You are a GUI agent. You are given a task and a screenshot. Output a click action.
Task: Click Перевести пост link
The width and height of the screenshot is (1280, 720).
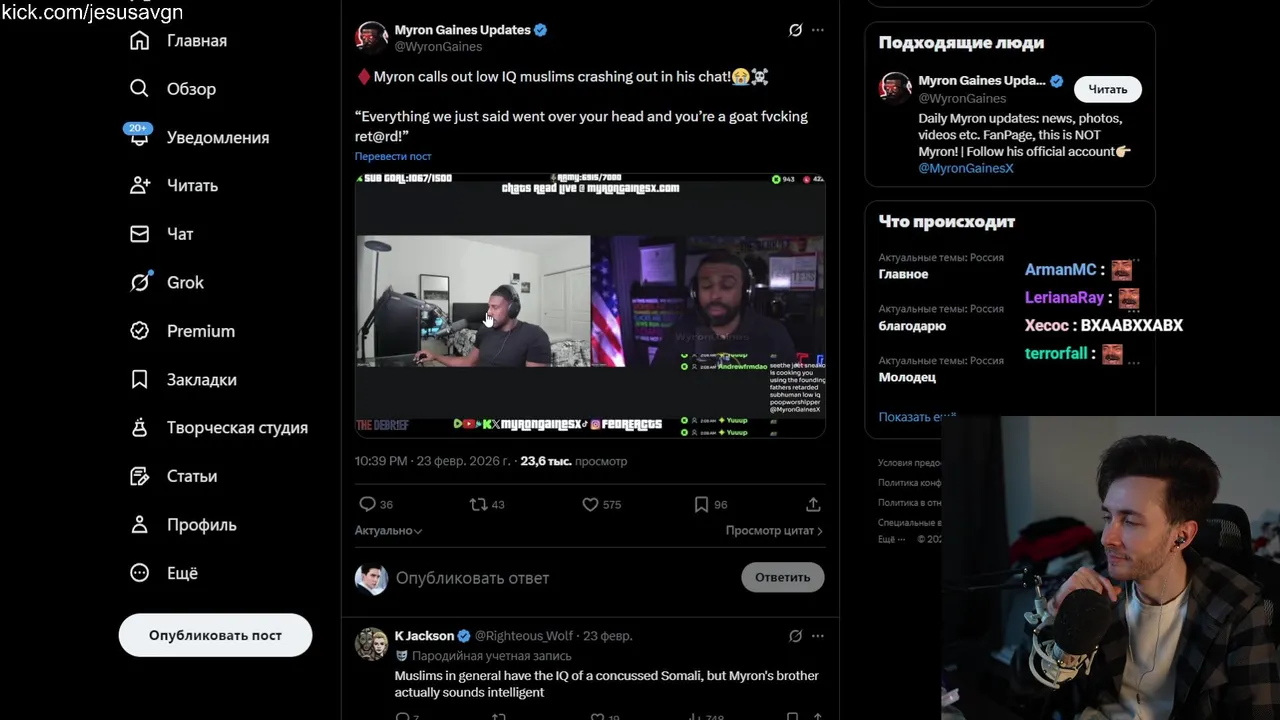pos(393,157)
